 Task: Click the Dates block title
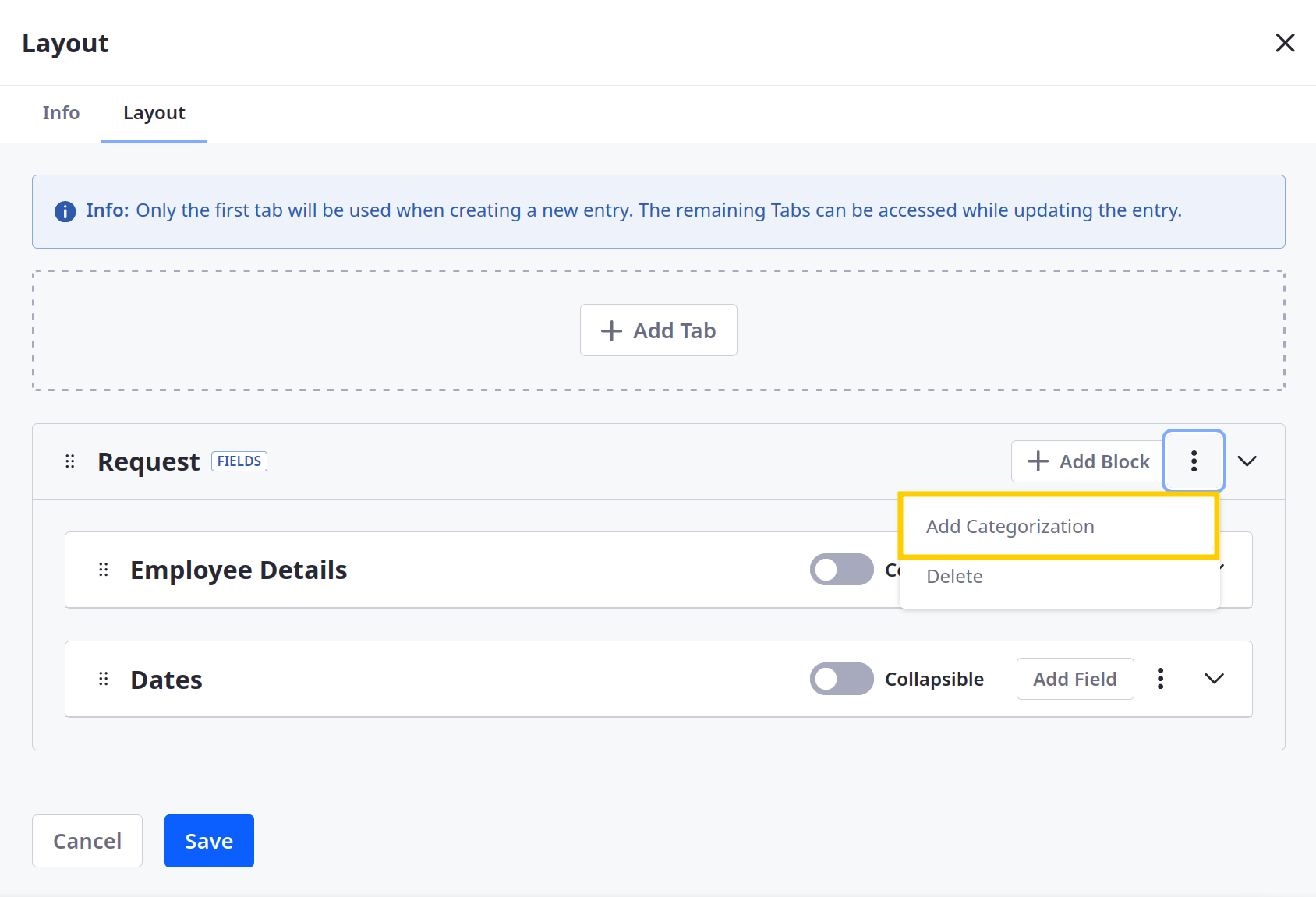[x=167, y=680]
